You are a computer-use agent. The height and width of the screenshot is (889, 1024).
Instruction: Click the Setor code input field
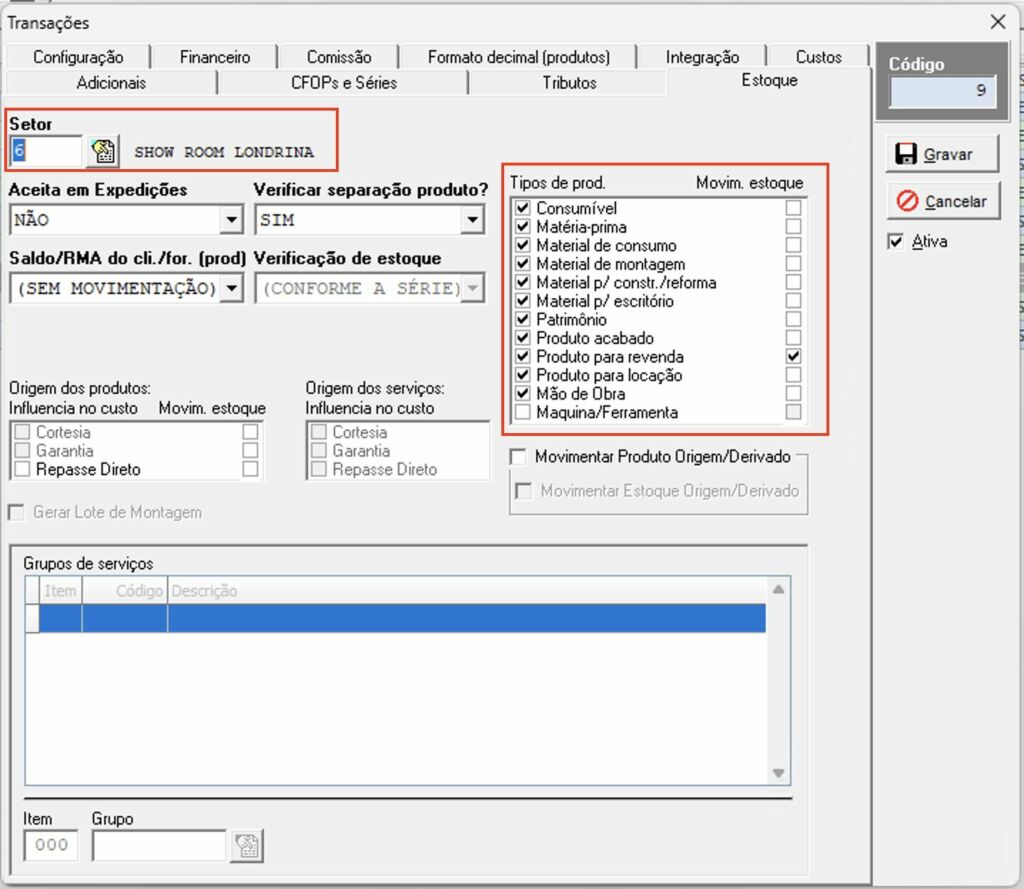click(46, 152)
